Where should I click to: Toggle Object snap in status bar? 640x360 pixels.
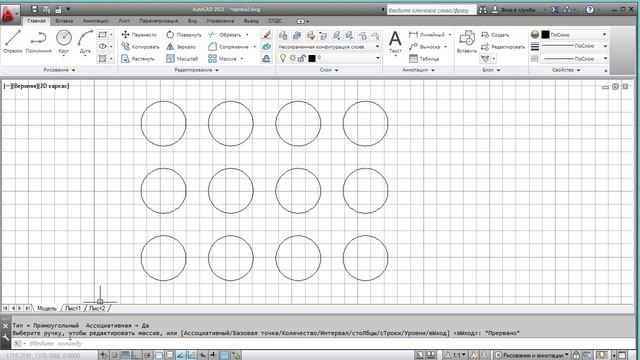pyautogui.click(x=158, y=356)
